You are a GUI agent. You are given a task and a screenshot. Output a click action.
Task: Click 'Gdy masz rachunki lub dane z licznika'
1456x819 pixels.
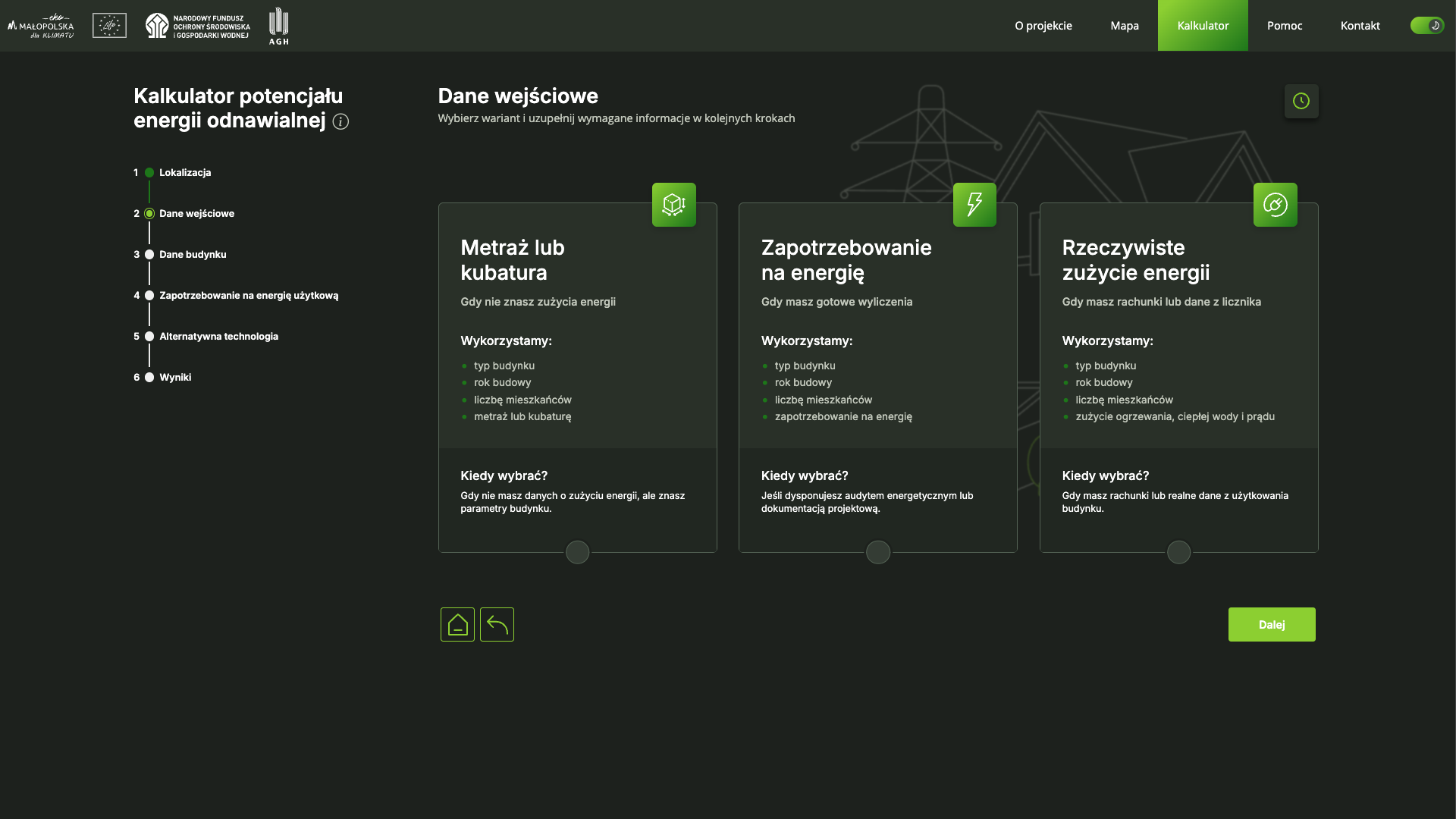[x=1162, y=302]
